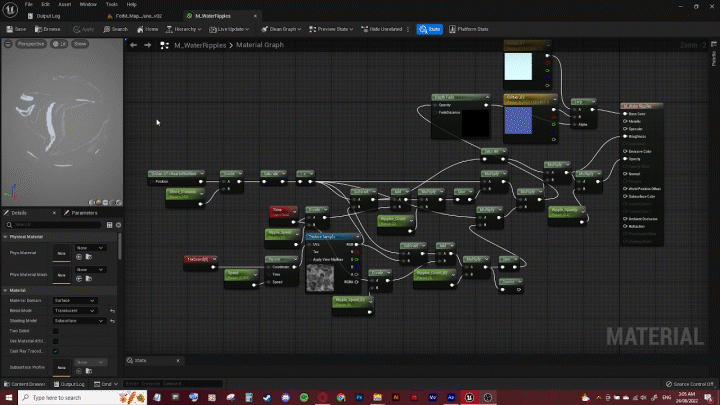Open Preview State dropdown
The height and width of the screenshot is (405, 720).
pos(331,29)
